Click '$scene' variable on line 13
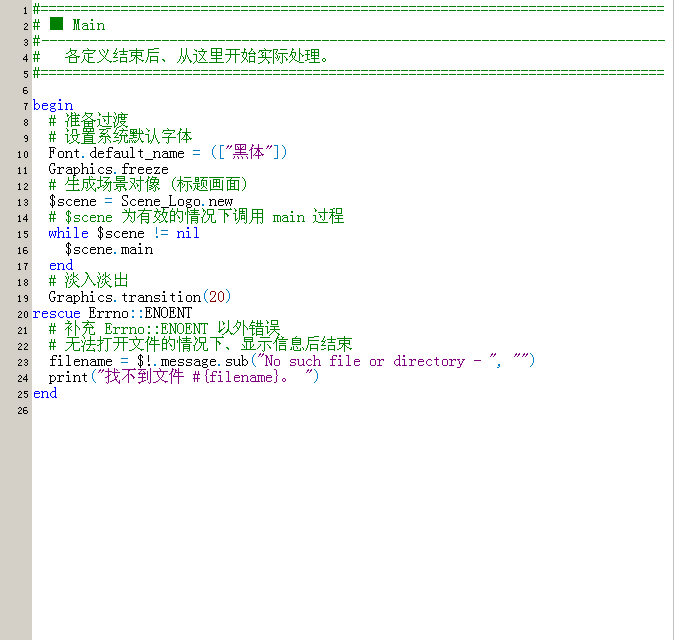This screenshot has width=685, height=640. (x=73, y=201)
